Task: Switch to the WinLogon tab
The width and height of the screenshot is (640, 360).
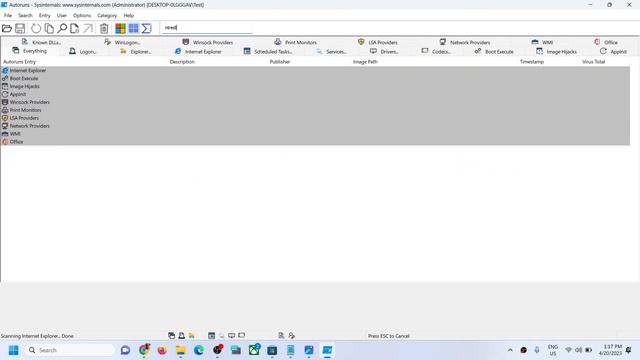Action: pyautogui.click(x=122, y=42)
